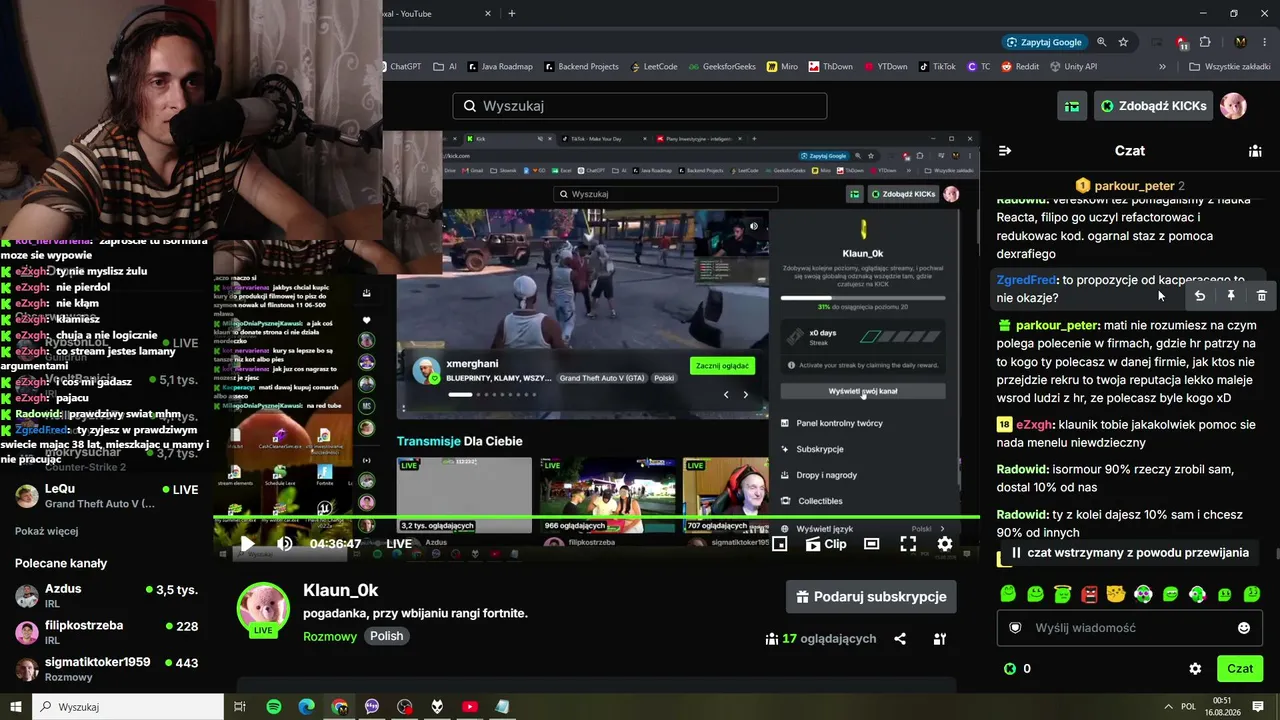The height and width of the screenshot is (720, 1280).
Task: Open the LeetCode bookmark
Action: 654,67
